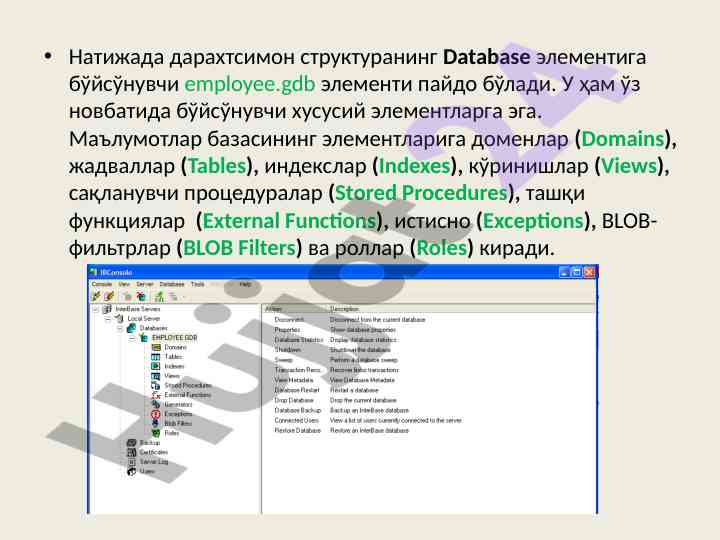The image size is (720, 540).
Task: Select the External Functions fx icon
Action: click(x=156, y=395)
